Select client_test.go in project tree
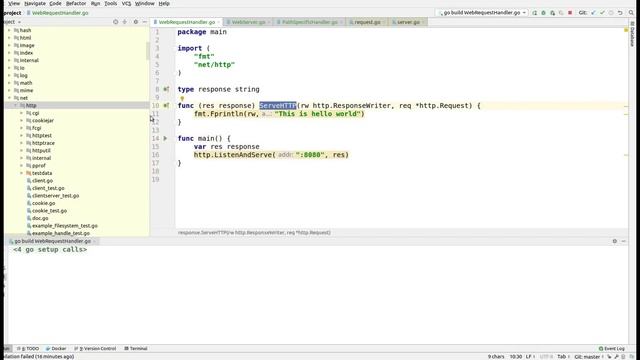The height and width of the screenshot is (360, 640). 48,188
